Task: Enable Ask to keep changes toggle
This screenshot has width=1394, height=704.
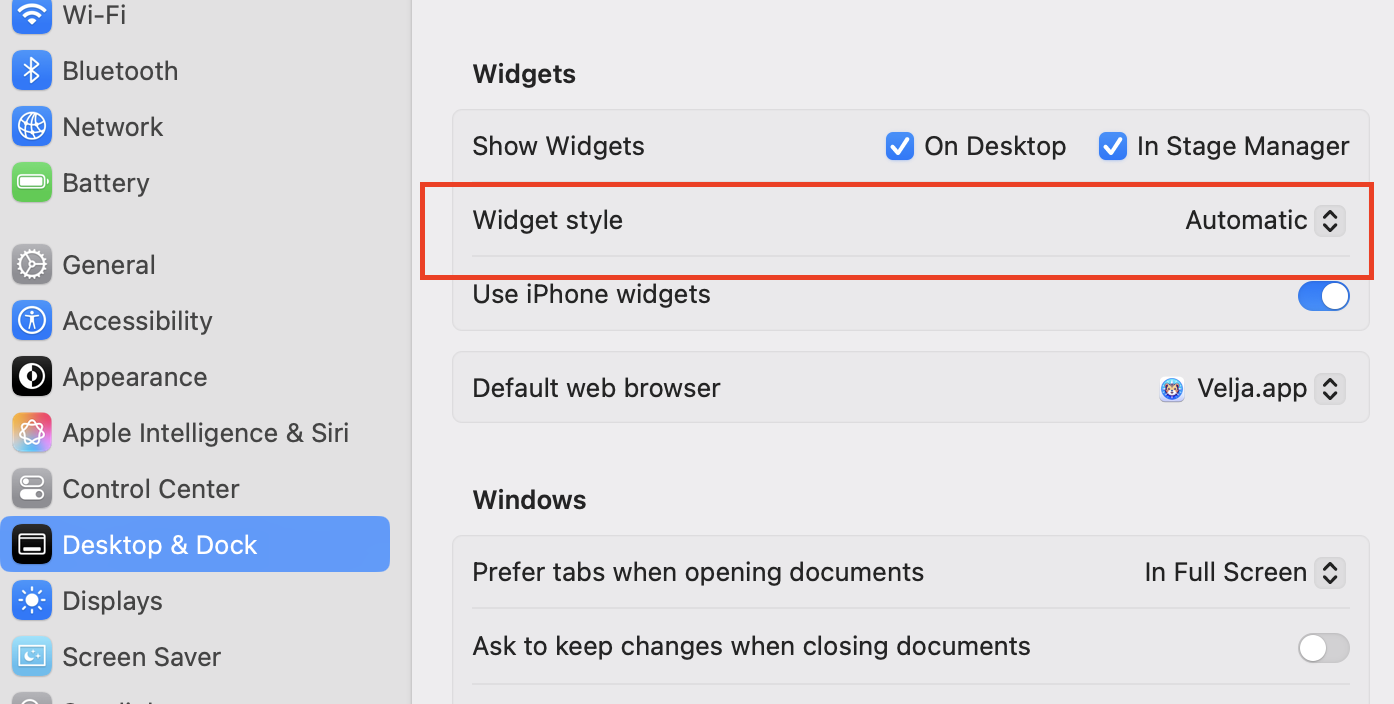Action: coord(1323,648)
